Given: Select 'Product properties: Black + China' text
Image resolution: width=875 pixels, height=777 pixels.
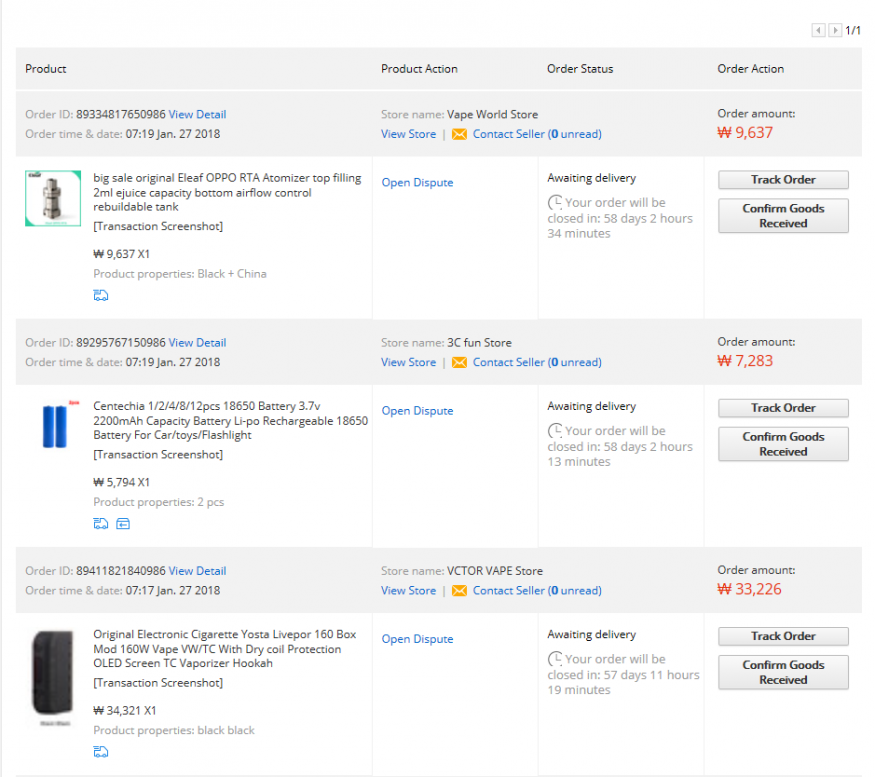Looking at the screenshot, I should click(x=180, y=274).
